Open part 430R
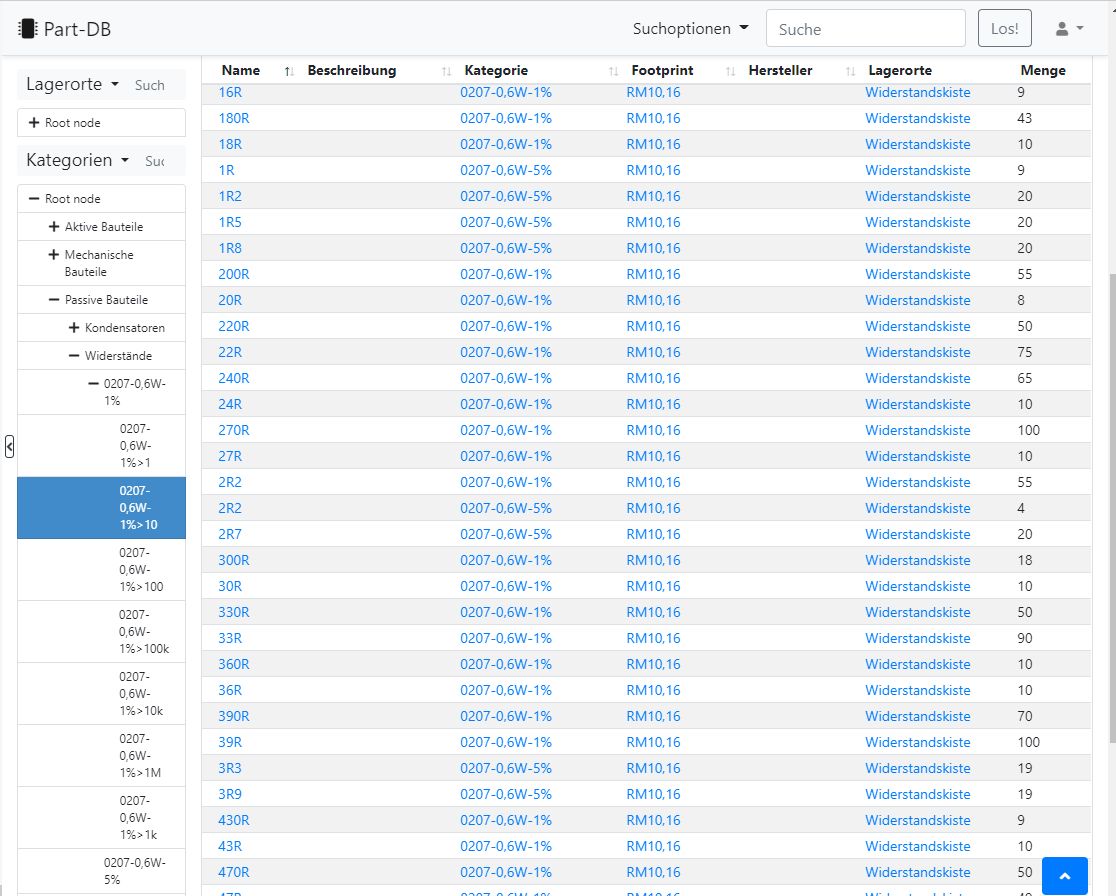This screenshot has height=896, width=1116. coord(233,820)
